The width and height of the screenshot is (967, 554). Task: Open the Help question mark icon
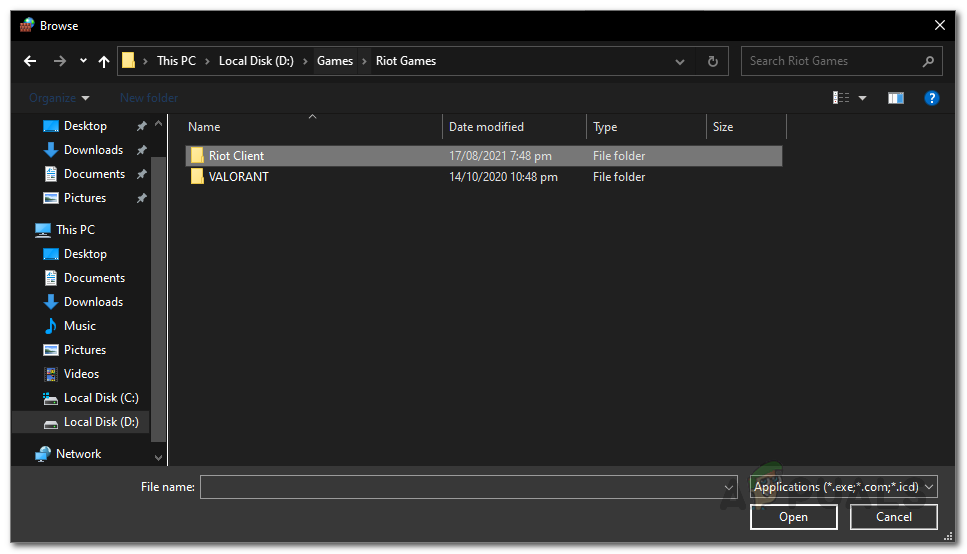931,98
